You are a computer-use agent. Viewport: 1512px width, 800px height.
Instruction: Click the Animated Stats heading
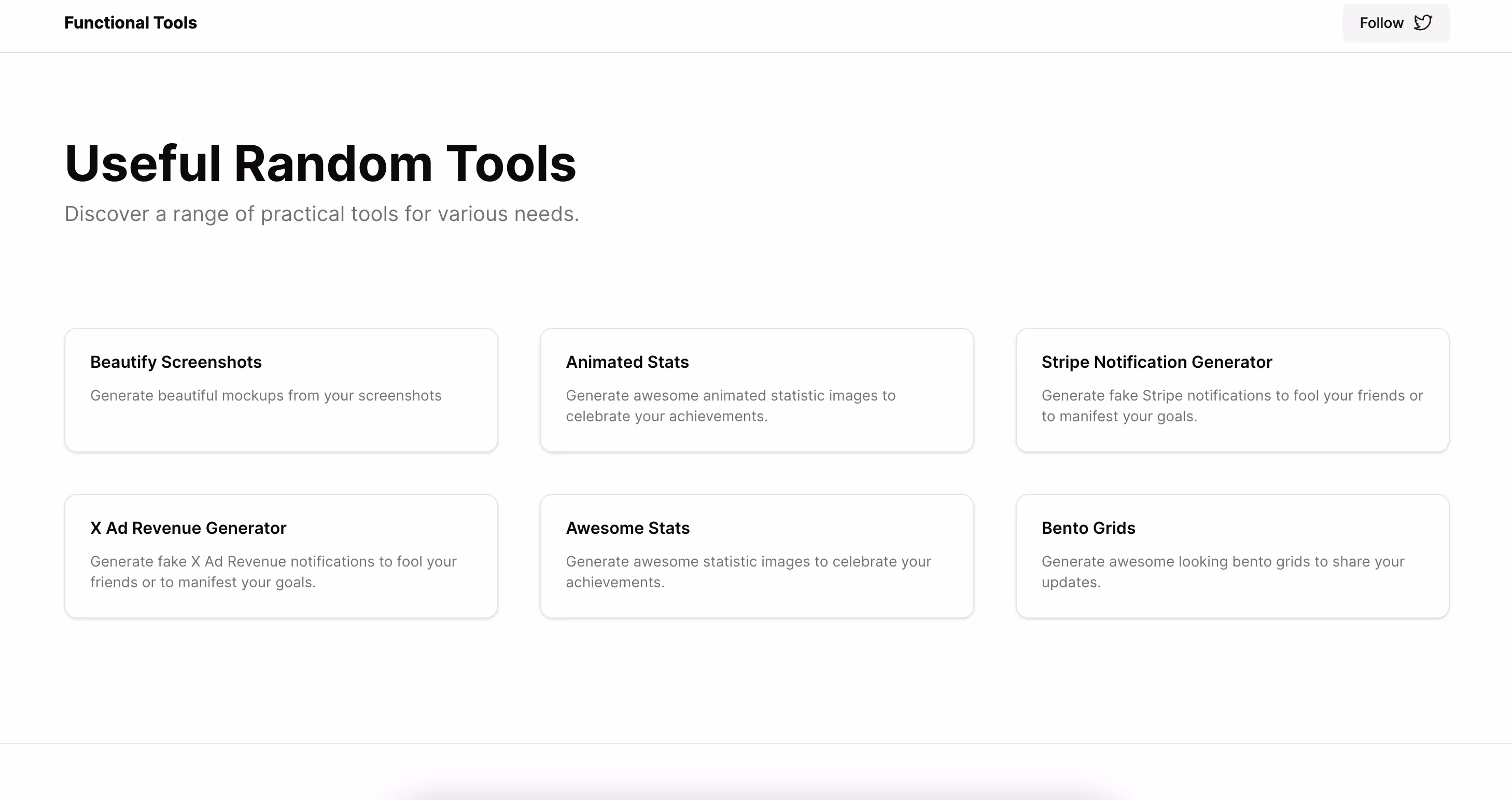coord(627,362)
